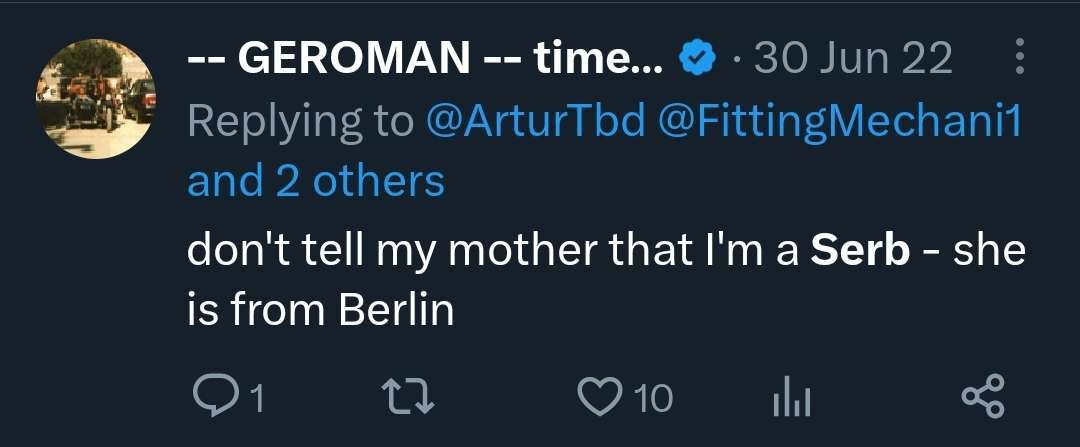The height and width of the screenshot is (447, 1080).
Task: Open the 30 Jun 22 timestamp link
Action: [x=853, y=61]
